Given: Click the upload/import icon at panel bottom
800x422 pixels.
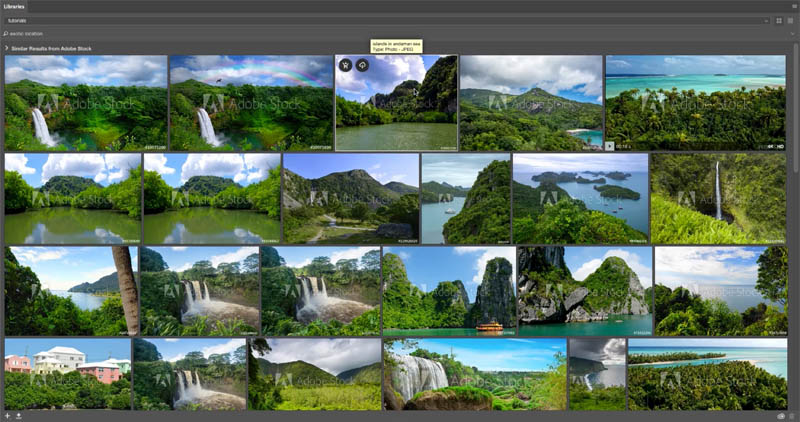Looking at the screenshot, I should 19,416.
